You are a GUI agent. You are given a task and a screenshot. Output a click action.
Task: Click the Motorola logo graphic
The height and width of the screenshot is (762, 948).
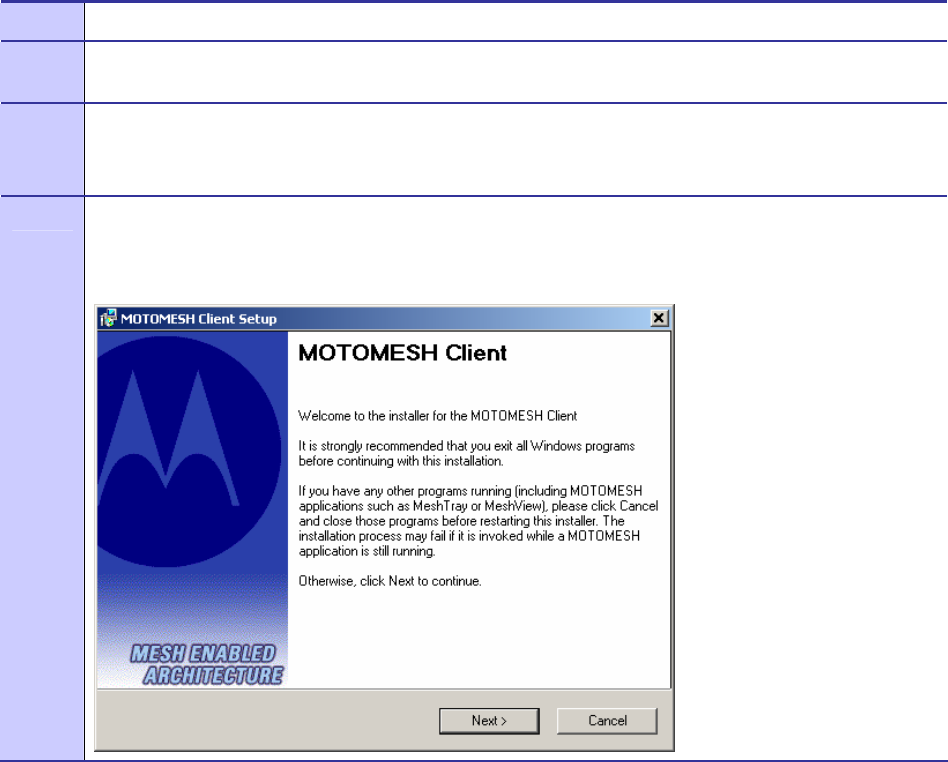click(189, 451)
